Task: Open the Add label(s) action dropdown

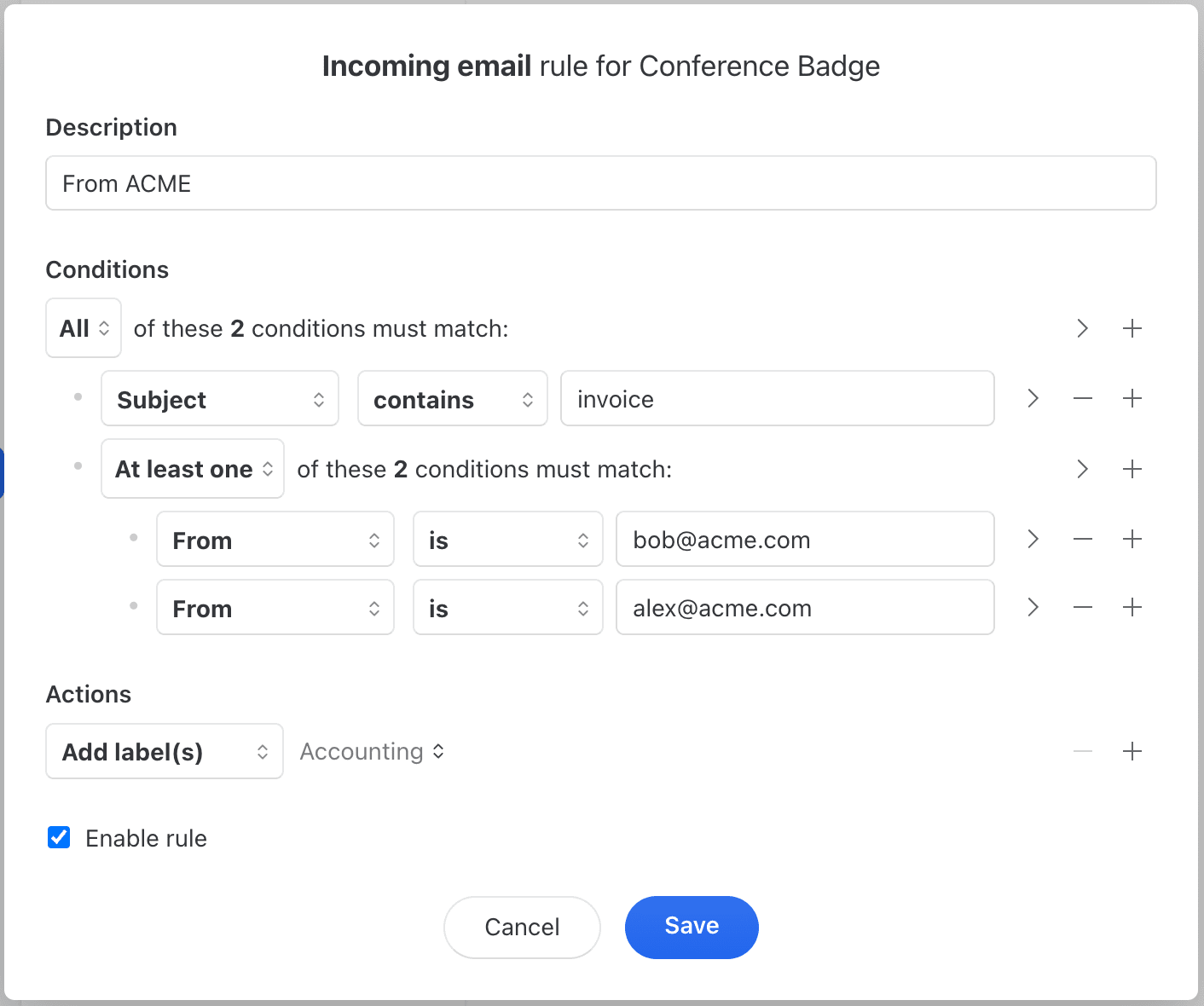Action: pos(164,751)
